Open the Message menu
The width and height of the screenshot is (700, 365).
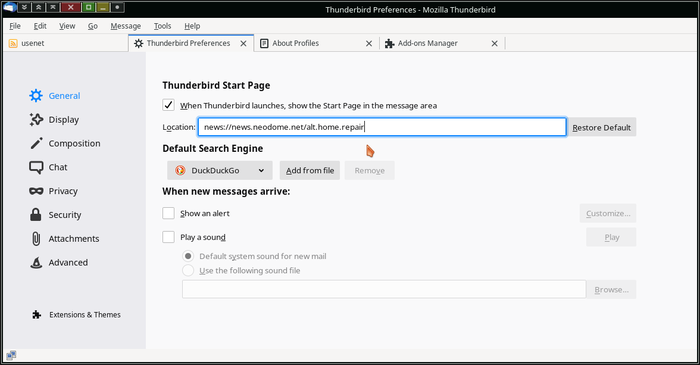click(x=125, y=26)
